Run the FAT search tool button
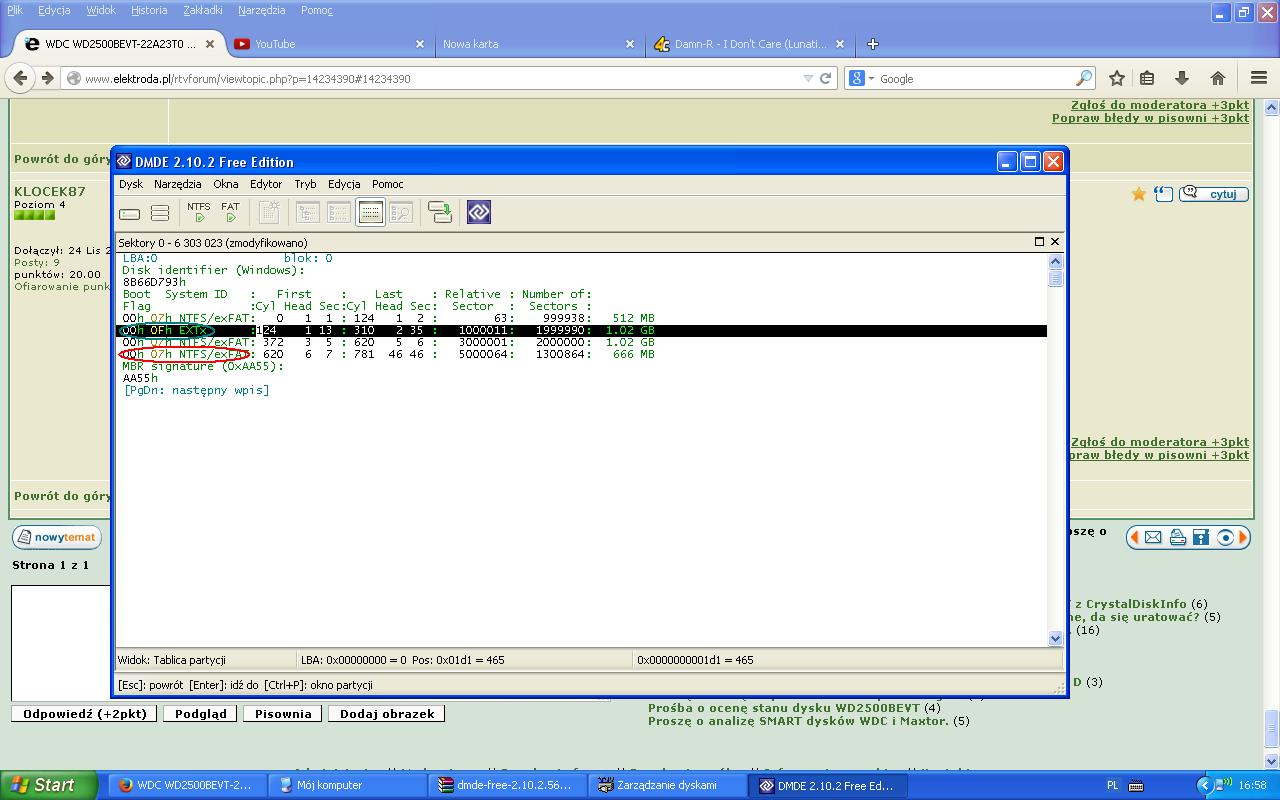The width and height of the screenshot is (1280, 800). click(x=230, y=212)
